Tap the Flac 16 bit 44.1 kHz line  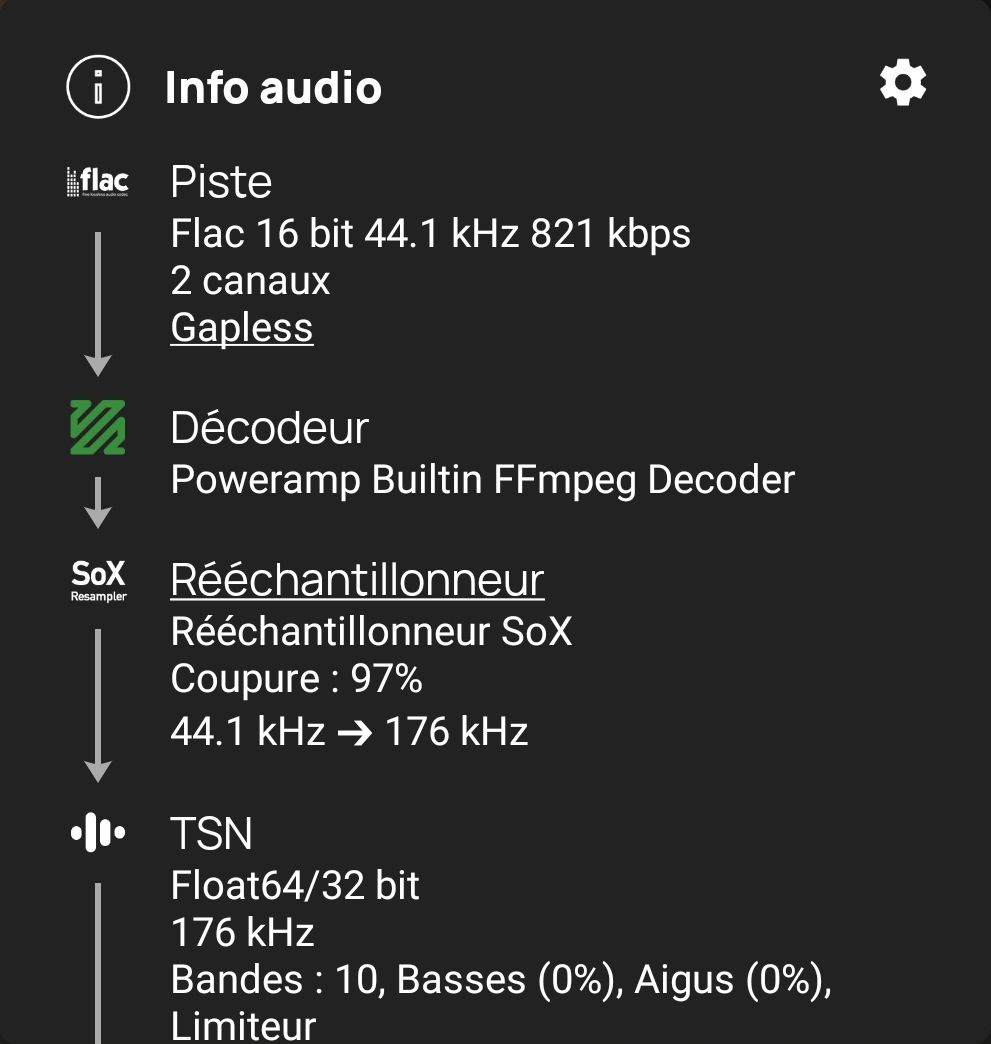coord(430,234)
